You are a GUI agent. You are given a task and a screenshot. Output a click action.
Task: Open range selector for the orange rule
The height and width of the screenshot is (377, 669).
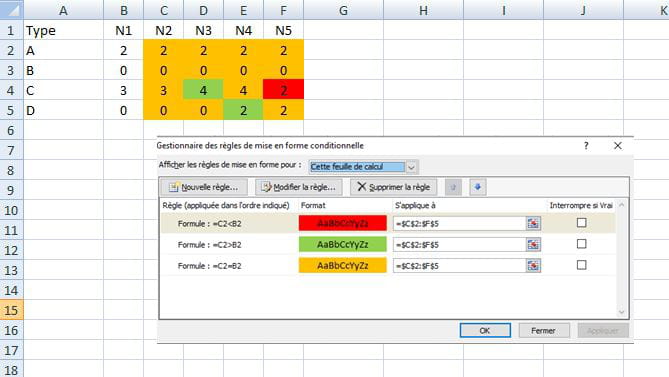tap(533, 266)
